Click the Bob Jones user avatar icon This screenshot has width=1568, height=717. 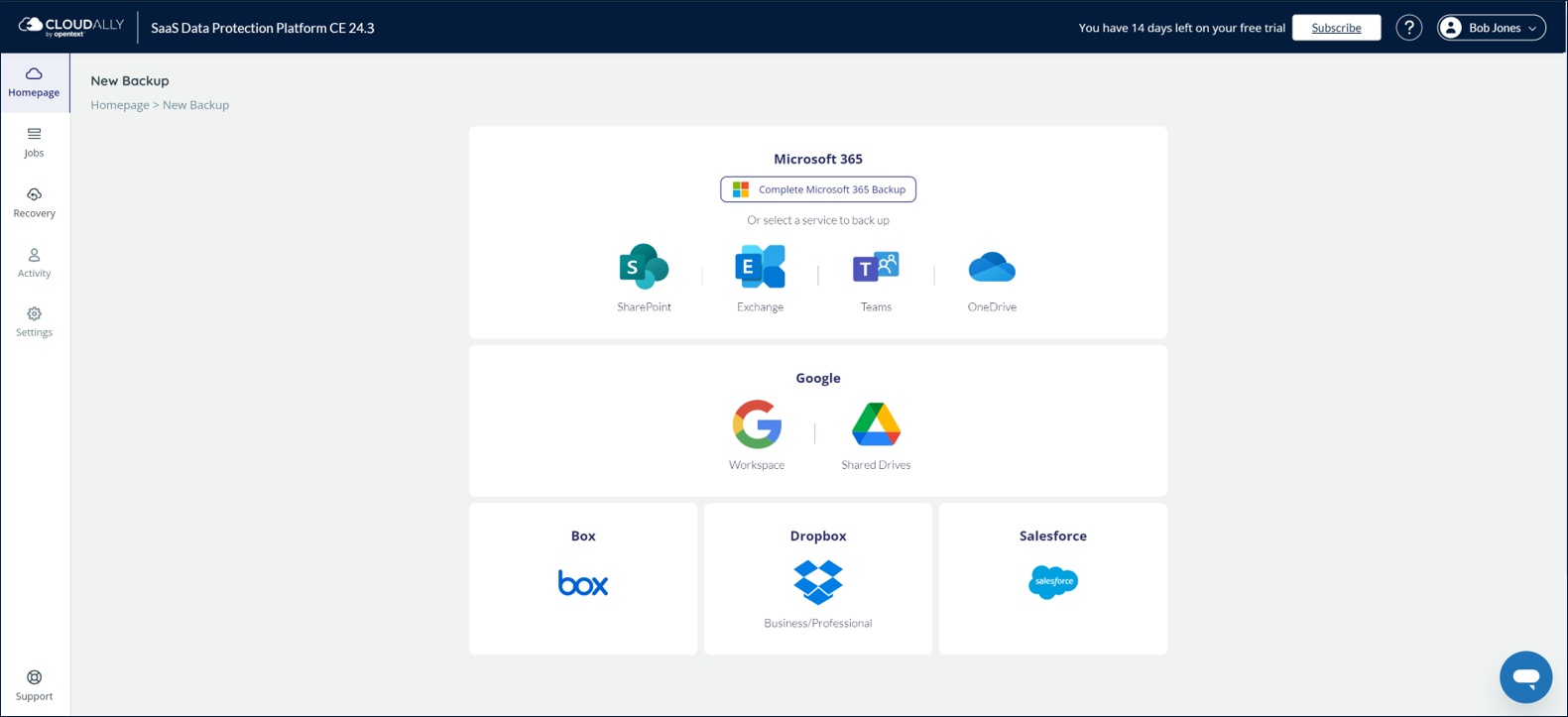point(1451,28)
